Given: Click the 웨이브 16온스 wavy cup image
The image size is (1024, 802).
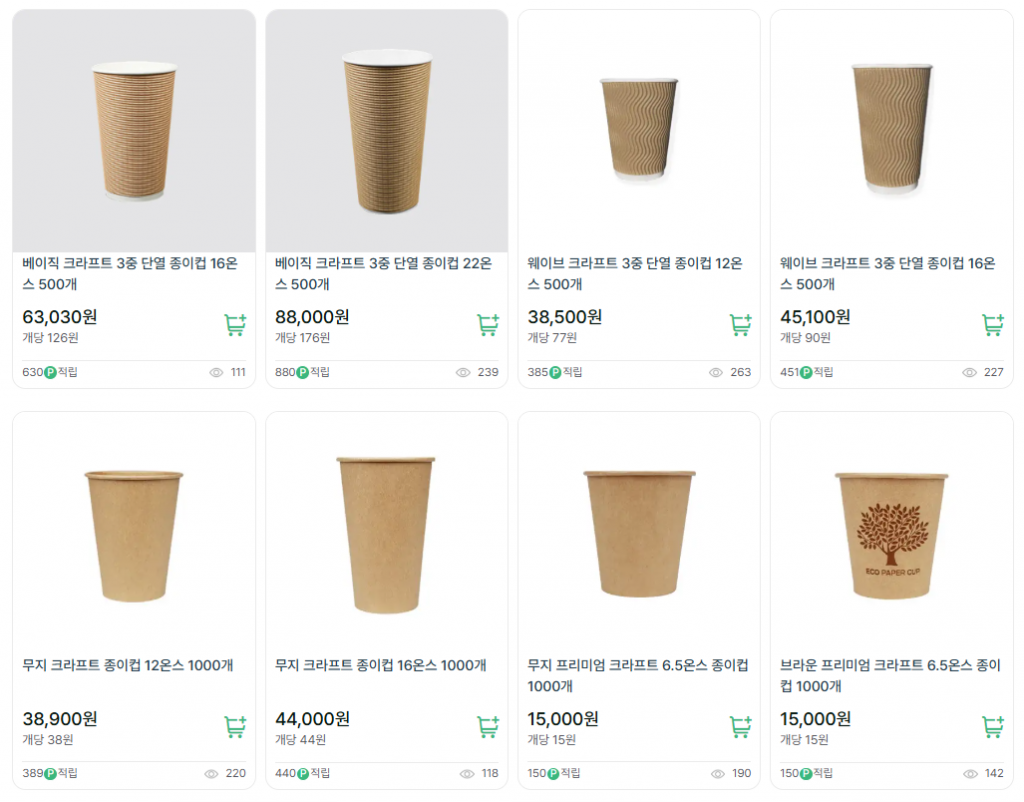Looking at the screenshot, I should point(891,130).
